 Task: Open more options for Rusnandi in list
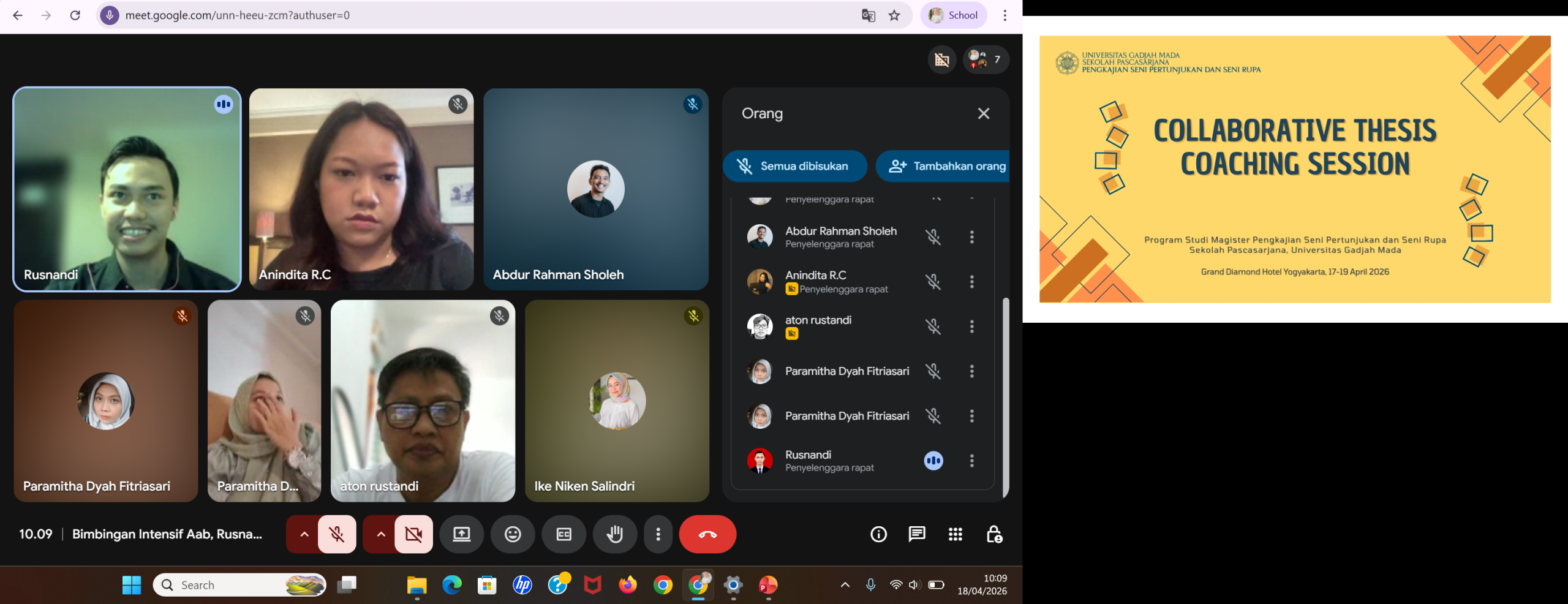coord(971,461)
